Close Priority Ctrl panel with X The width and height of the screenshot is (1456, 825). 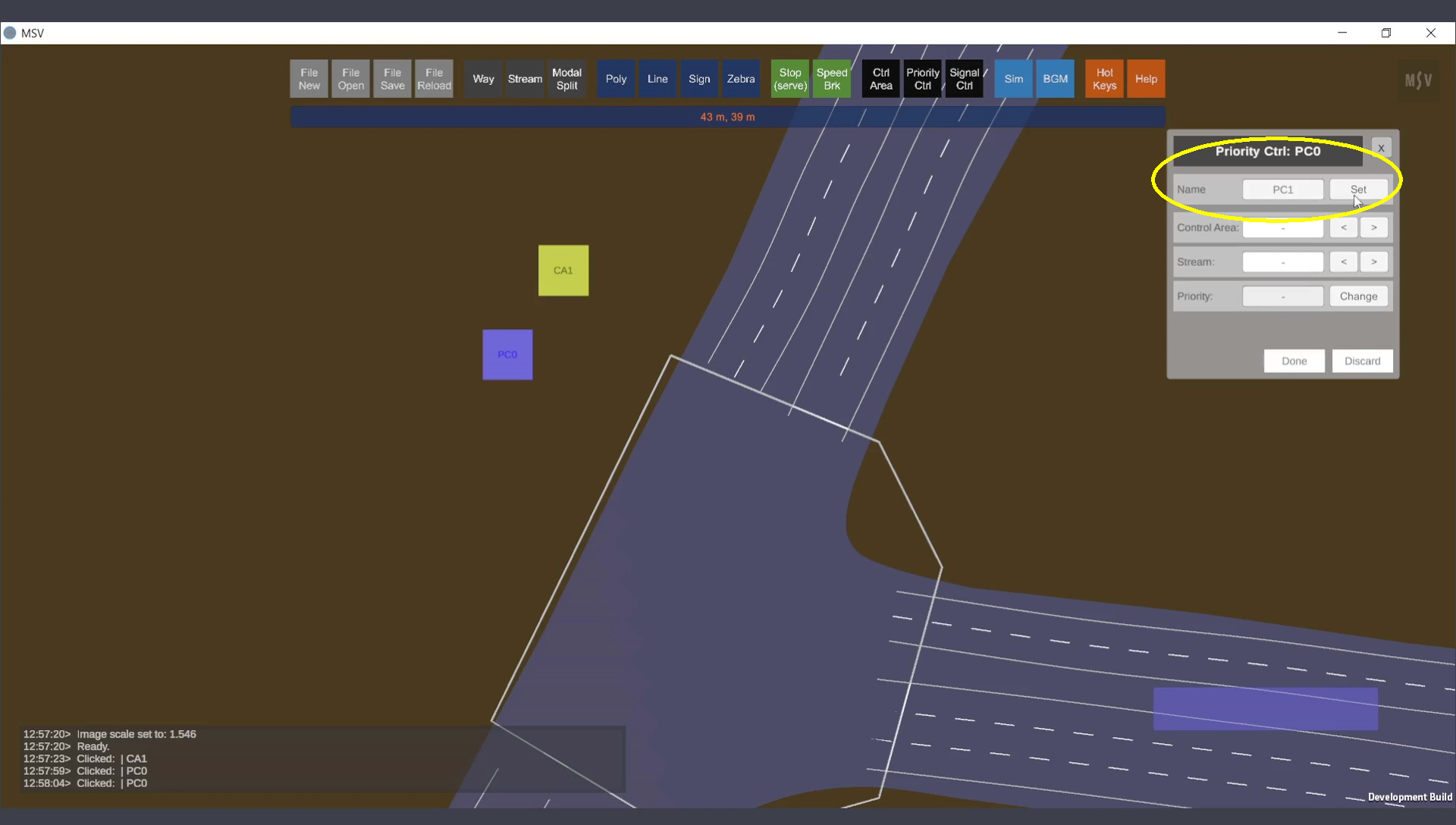point(1381,148)
